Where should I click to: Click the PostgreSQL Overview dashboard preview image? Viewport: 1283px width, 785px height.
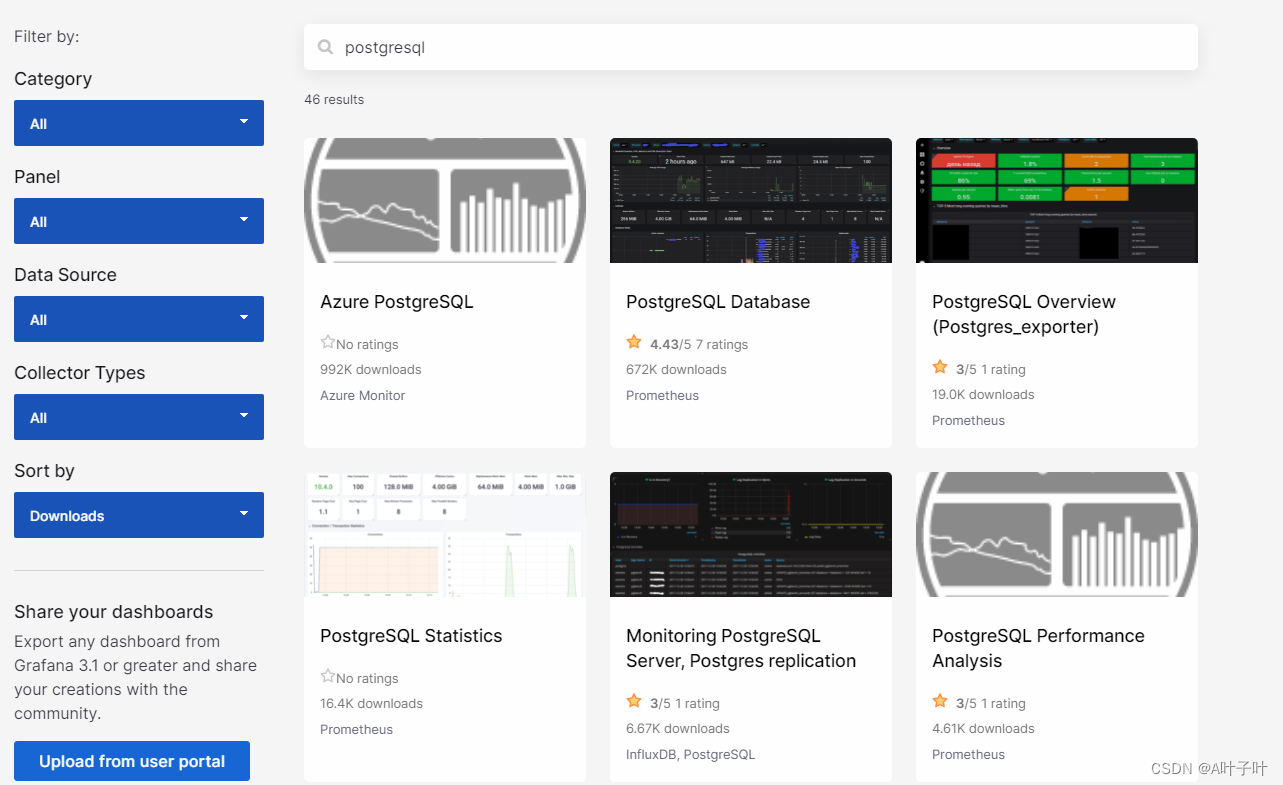coord(1056,200)
